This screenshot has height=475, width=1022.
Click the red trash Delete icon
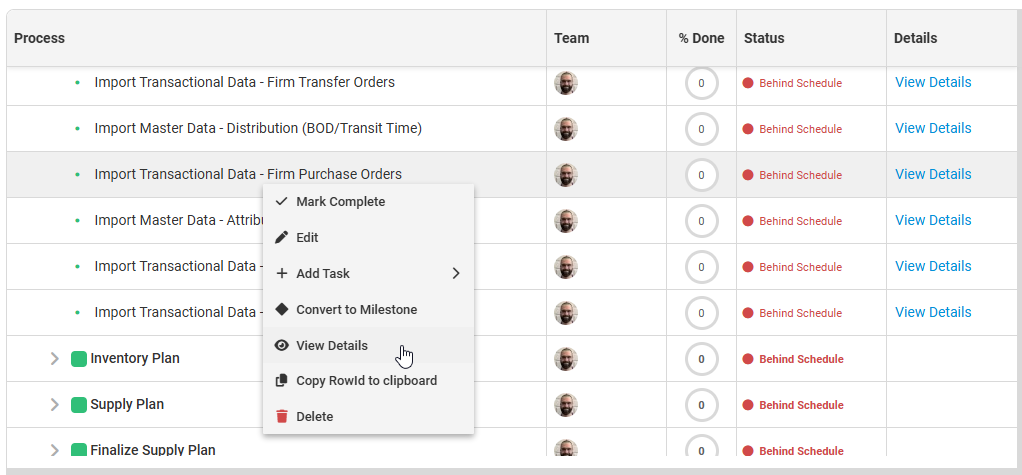[x=281, y=417]
